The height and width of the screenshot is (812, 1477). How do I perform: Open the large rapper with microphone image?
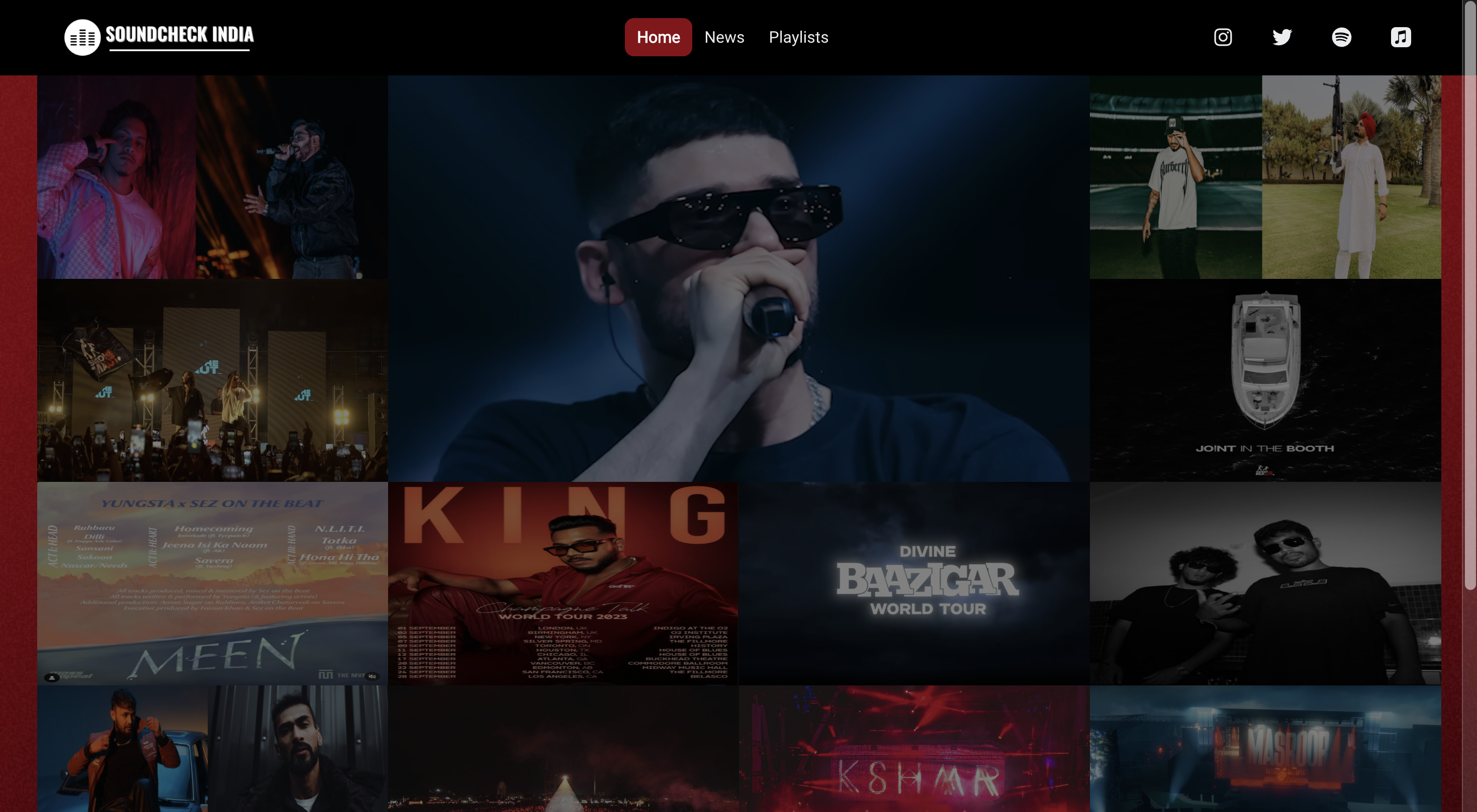[x=738, y=278]
